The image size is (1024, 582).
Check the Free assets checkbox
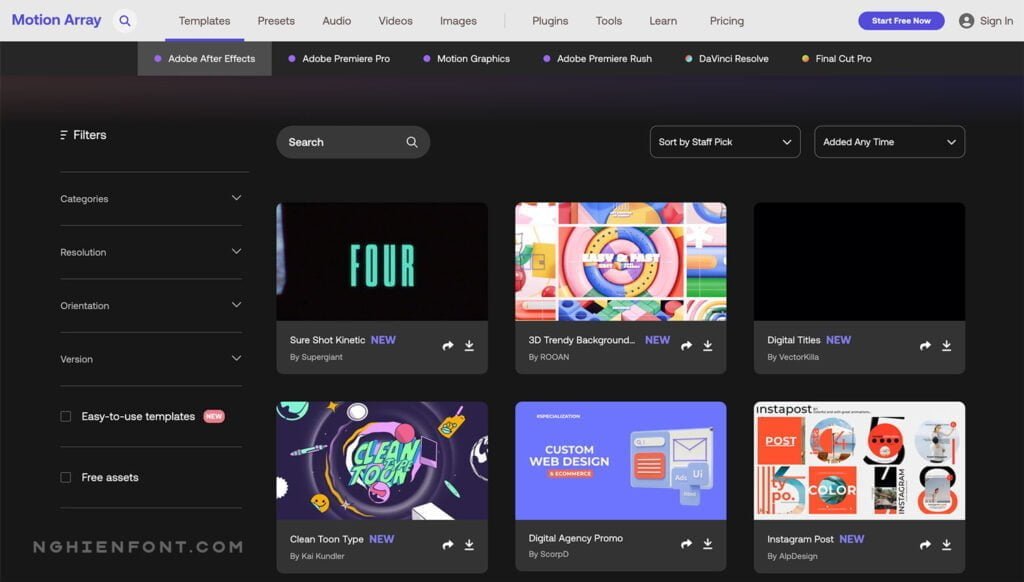[66, 477]
